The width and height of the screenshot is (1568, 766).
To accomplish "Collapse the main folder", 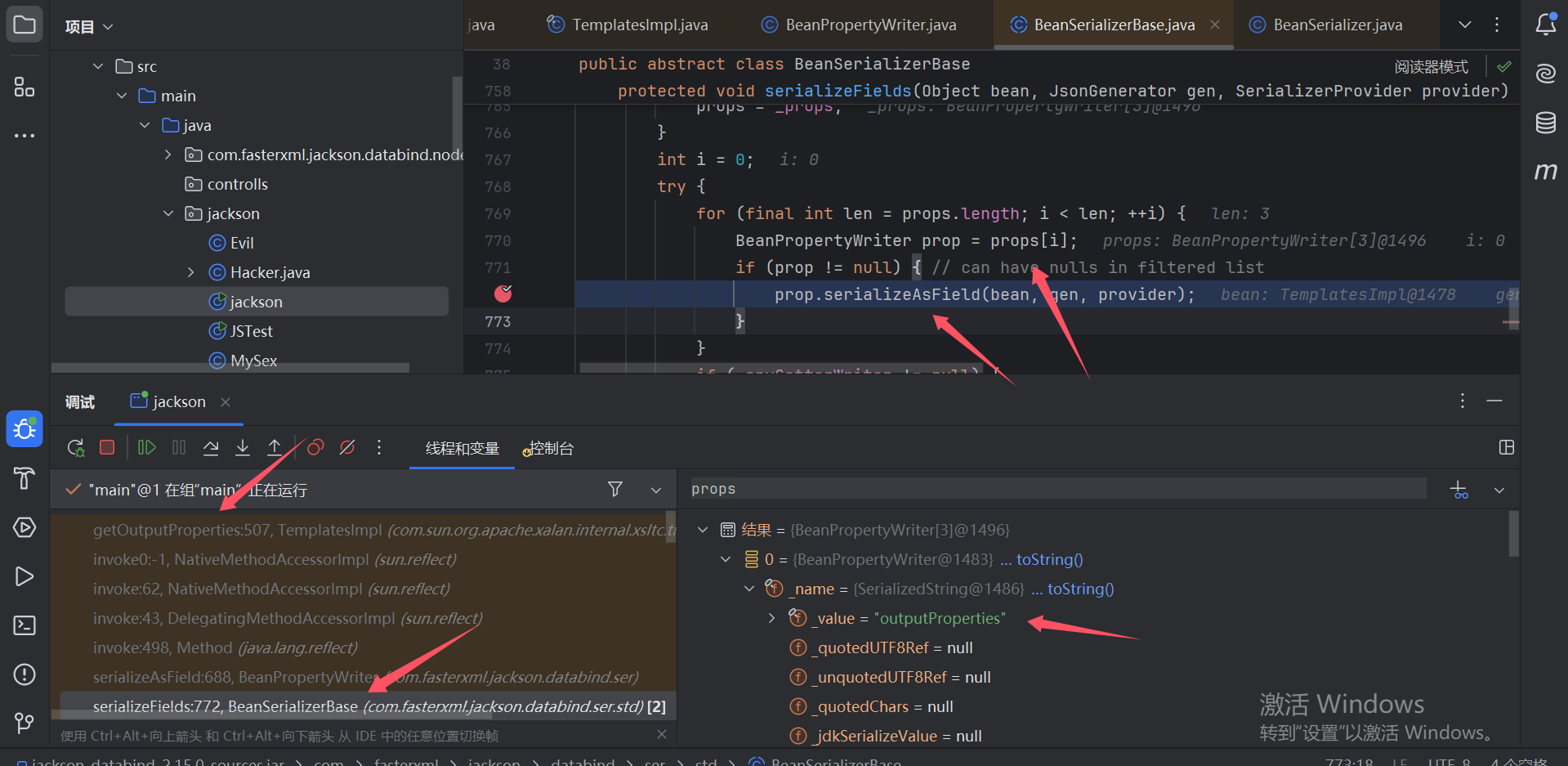I will coord(122,96).
